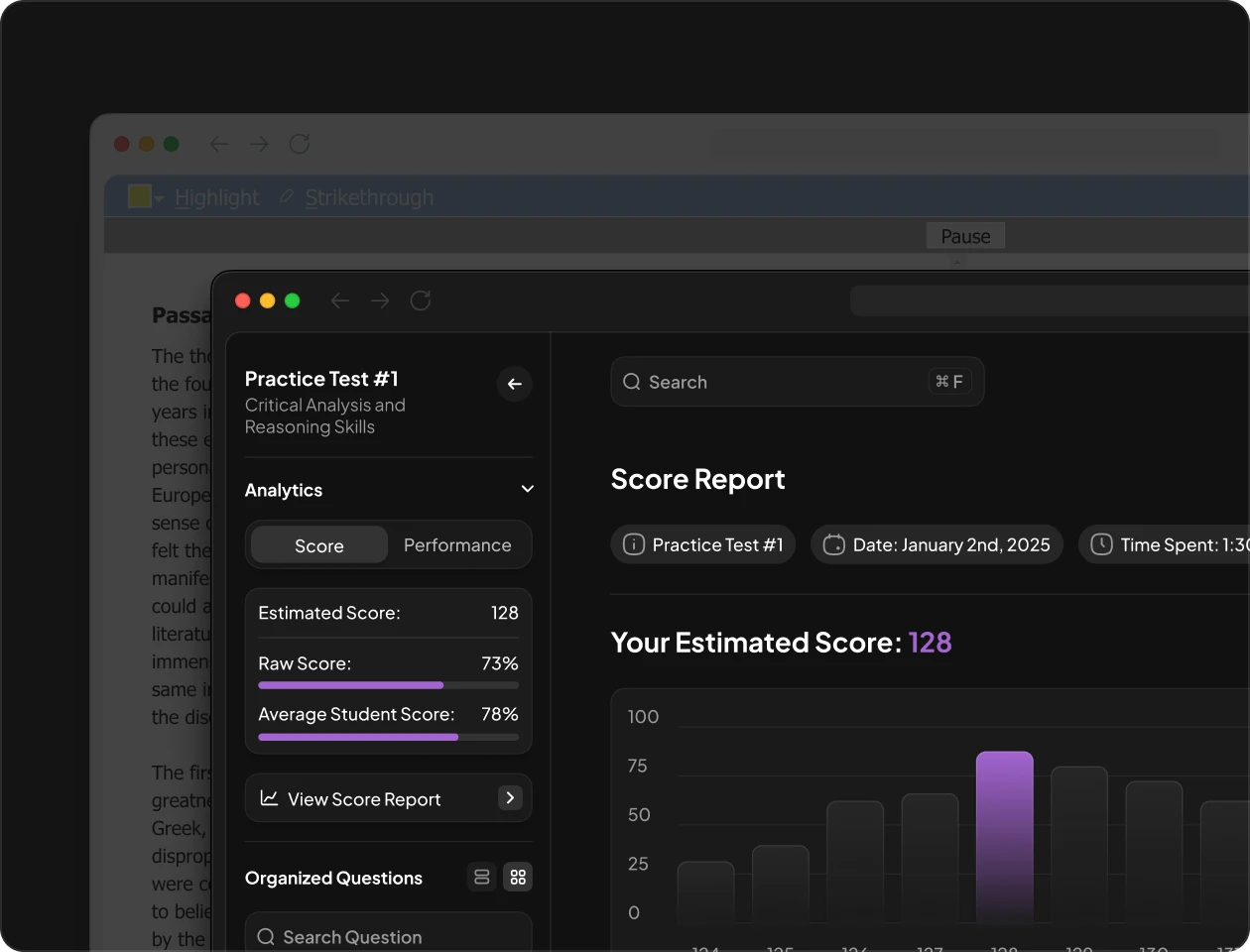This screenshot has width=1250, height=952.
Task: Switch to the Performance tab
Action: (x=457, y=545)
